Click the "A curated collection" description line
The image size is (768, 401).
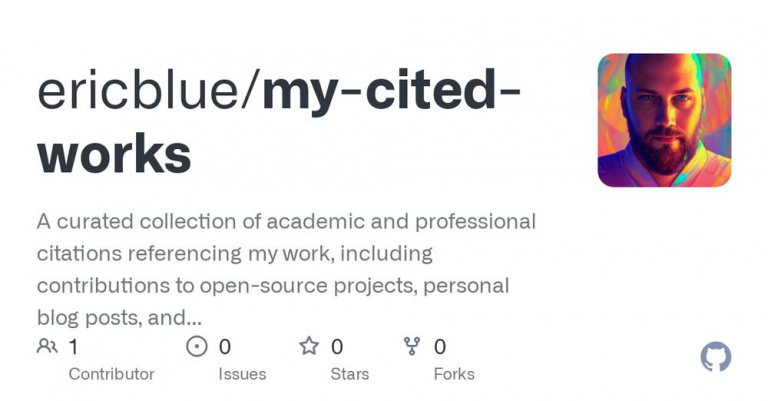pos(286,221)
